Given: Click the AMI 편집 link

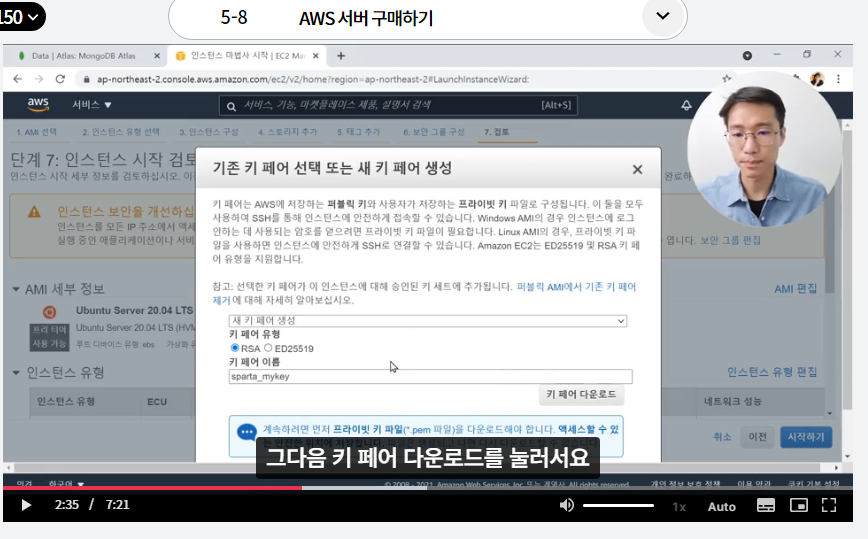Looking at the screenshot, I should tap(795, 288).
